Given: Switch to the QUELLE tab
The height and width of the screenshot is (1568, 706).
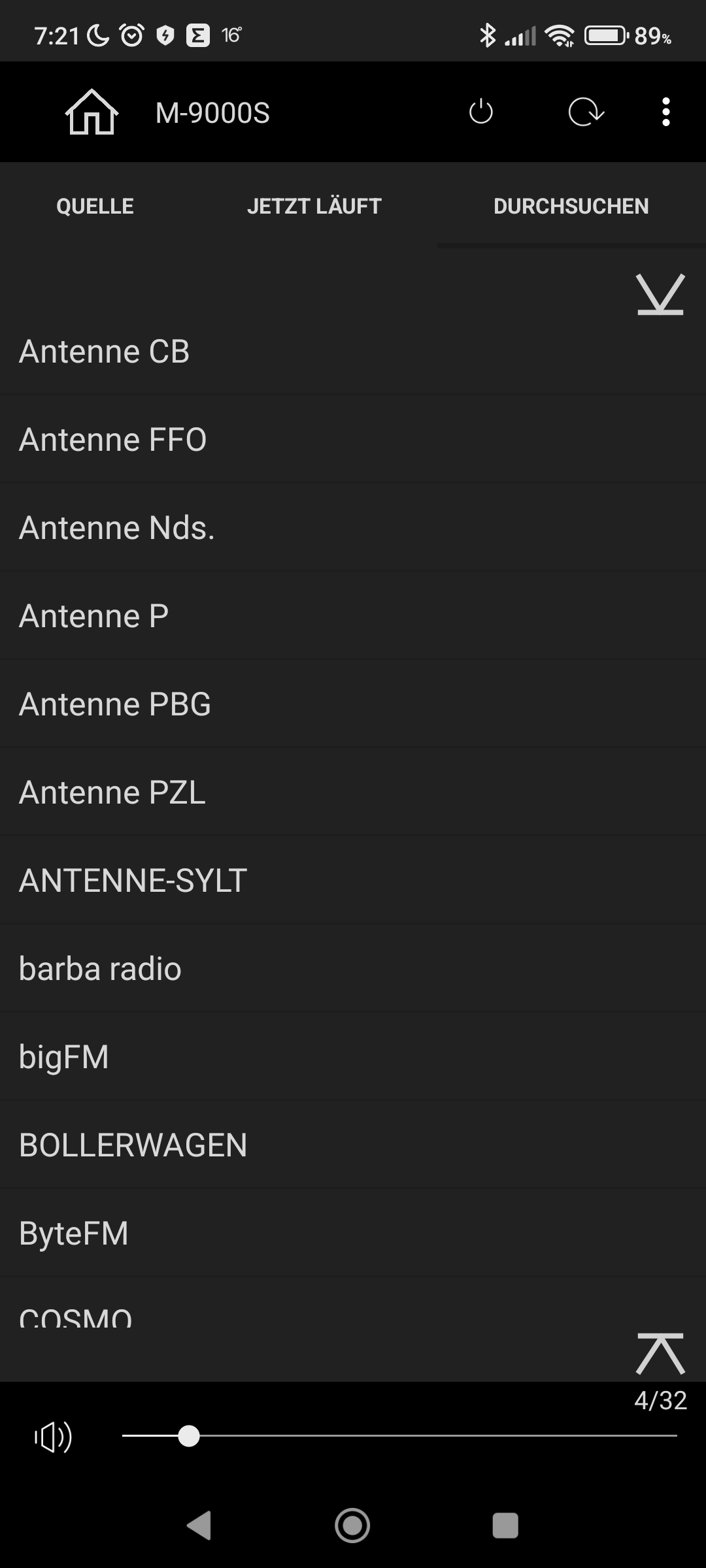Looking at the screenshot, I should [x=95, y=206].
